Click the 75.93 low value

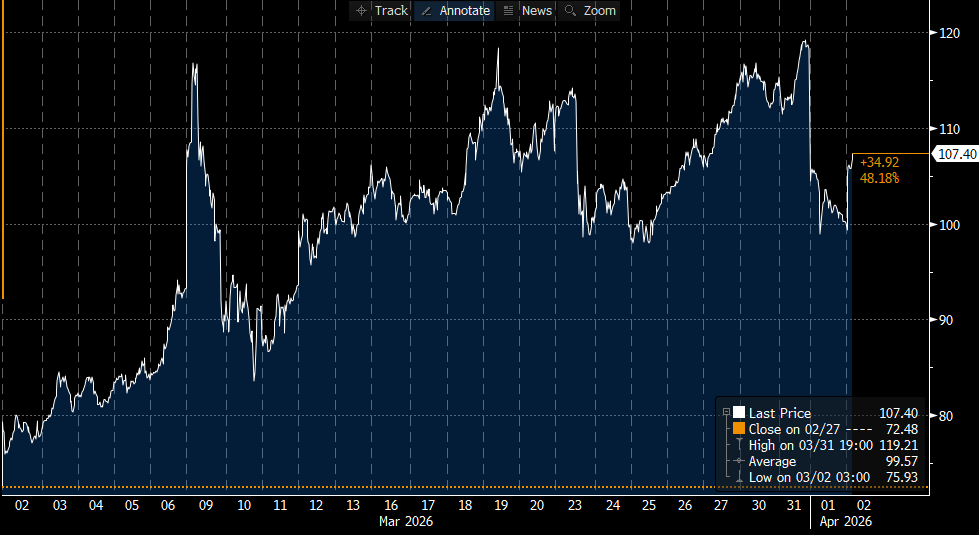tap(902, 478)
